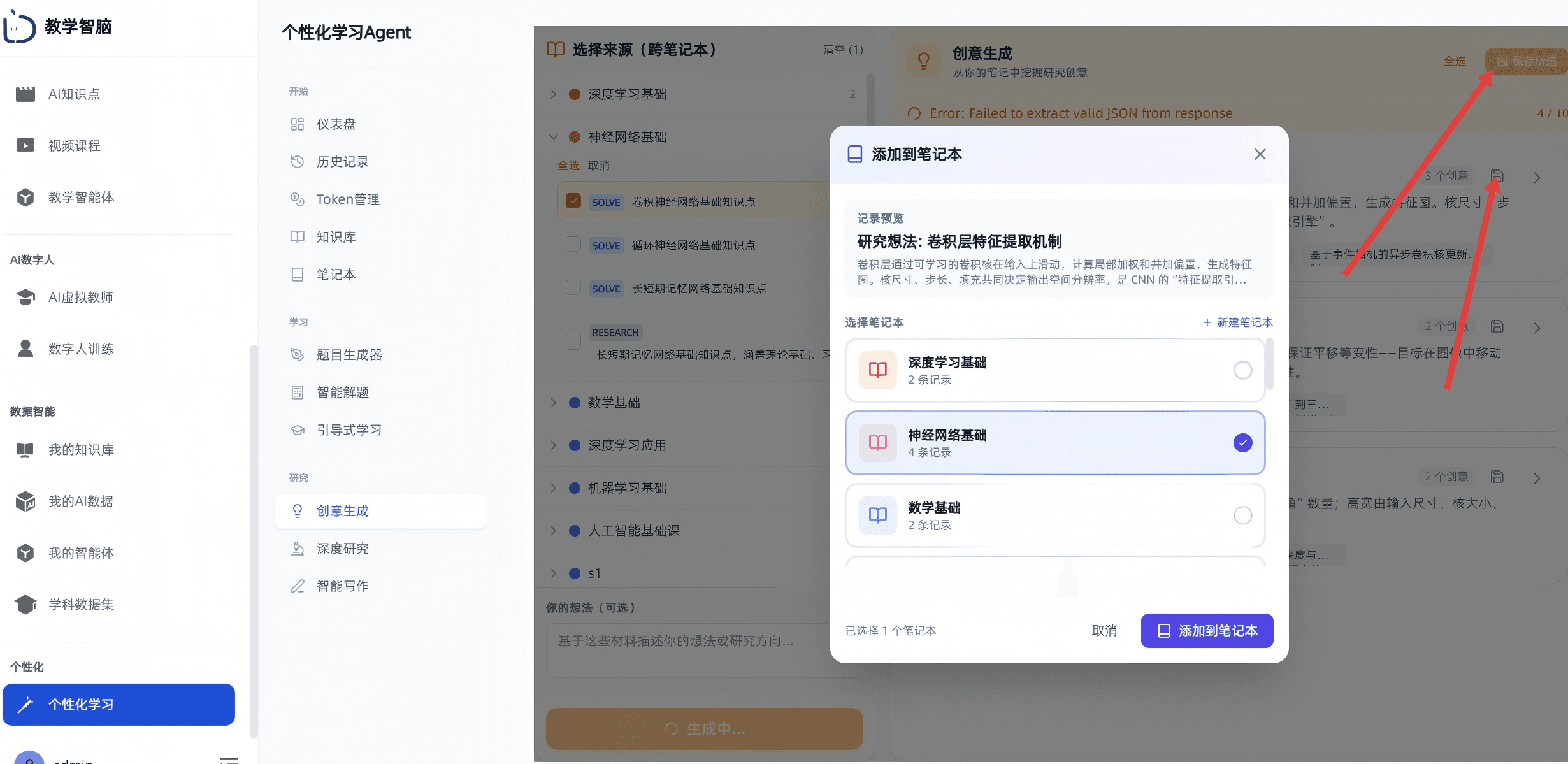Click the 教学智脑 logo icon
Screen dimensions: 1568x764
[x=19, y=27]
